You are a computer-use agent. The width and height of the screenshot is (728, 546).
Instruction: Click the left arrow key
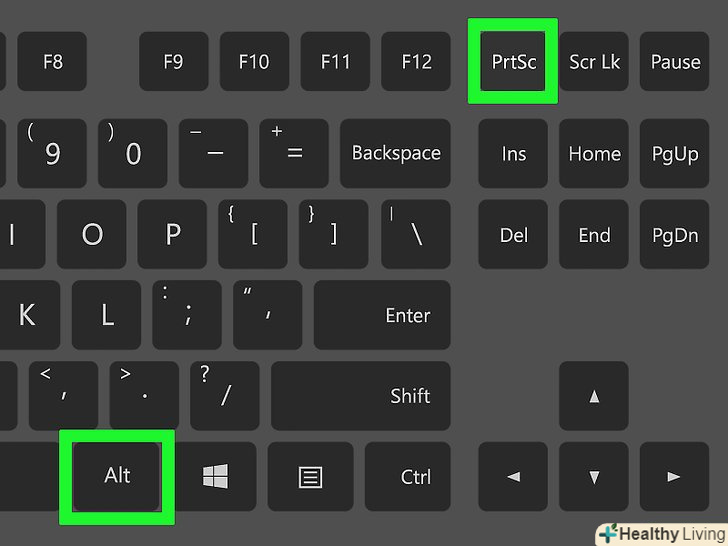[513, 476]
